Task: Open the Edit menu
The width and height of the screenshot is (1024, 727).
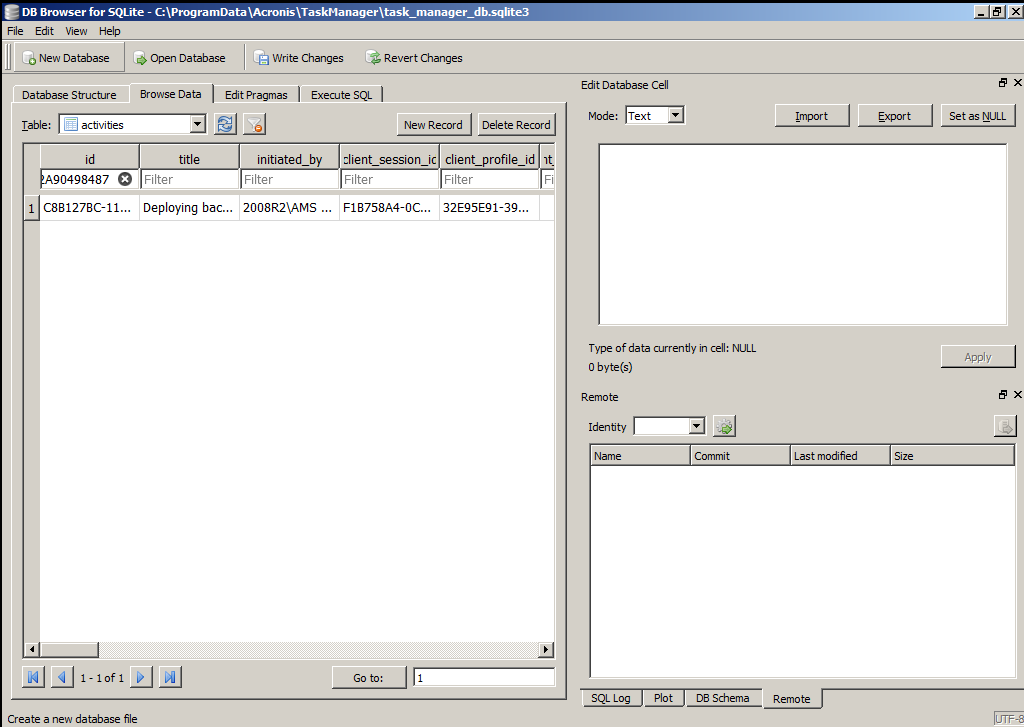Action: click(44, 31)
